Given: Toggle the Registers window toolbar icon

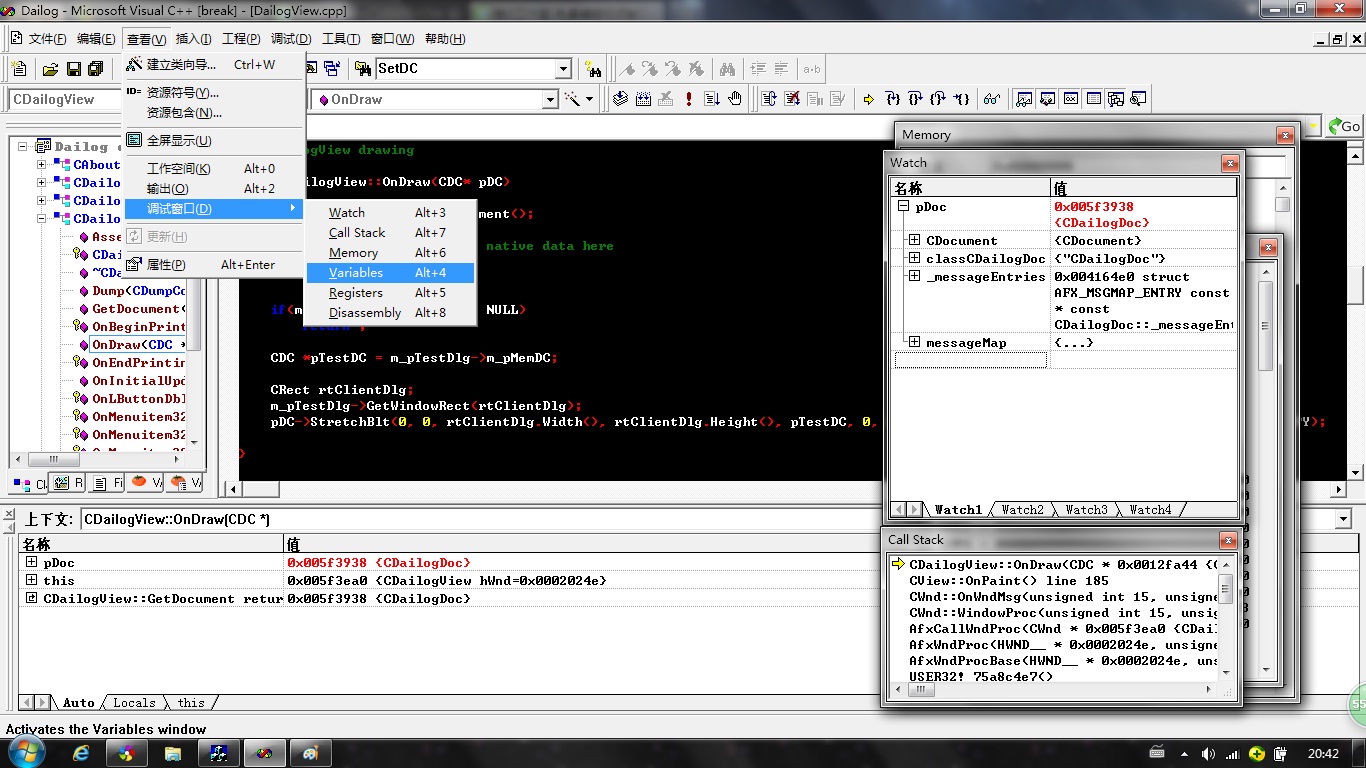Looking at the screenshot, I should click(1070, 99).
